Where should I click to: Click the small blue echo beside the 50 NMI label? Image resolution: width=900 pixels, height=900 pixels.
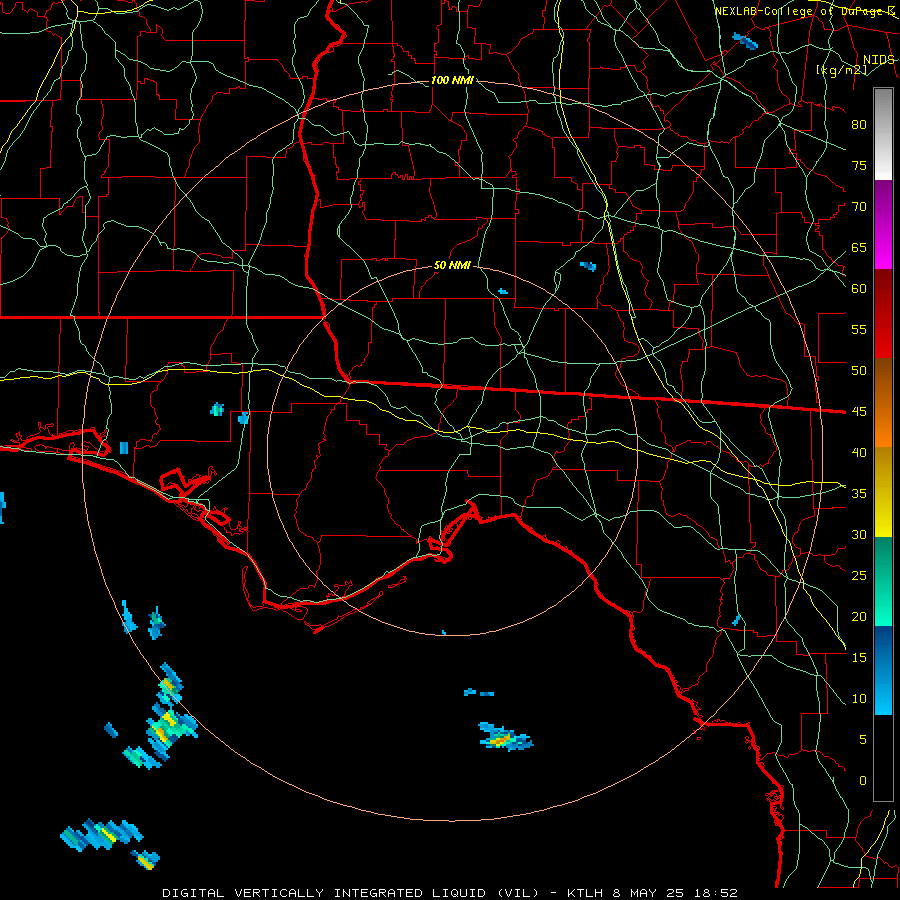(503, 292)
